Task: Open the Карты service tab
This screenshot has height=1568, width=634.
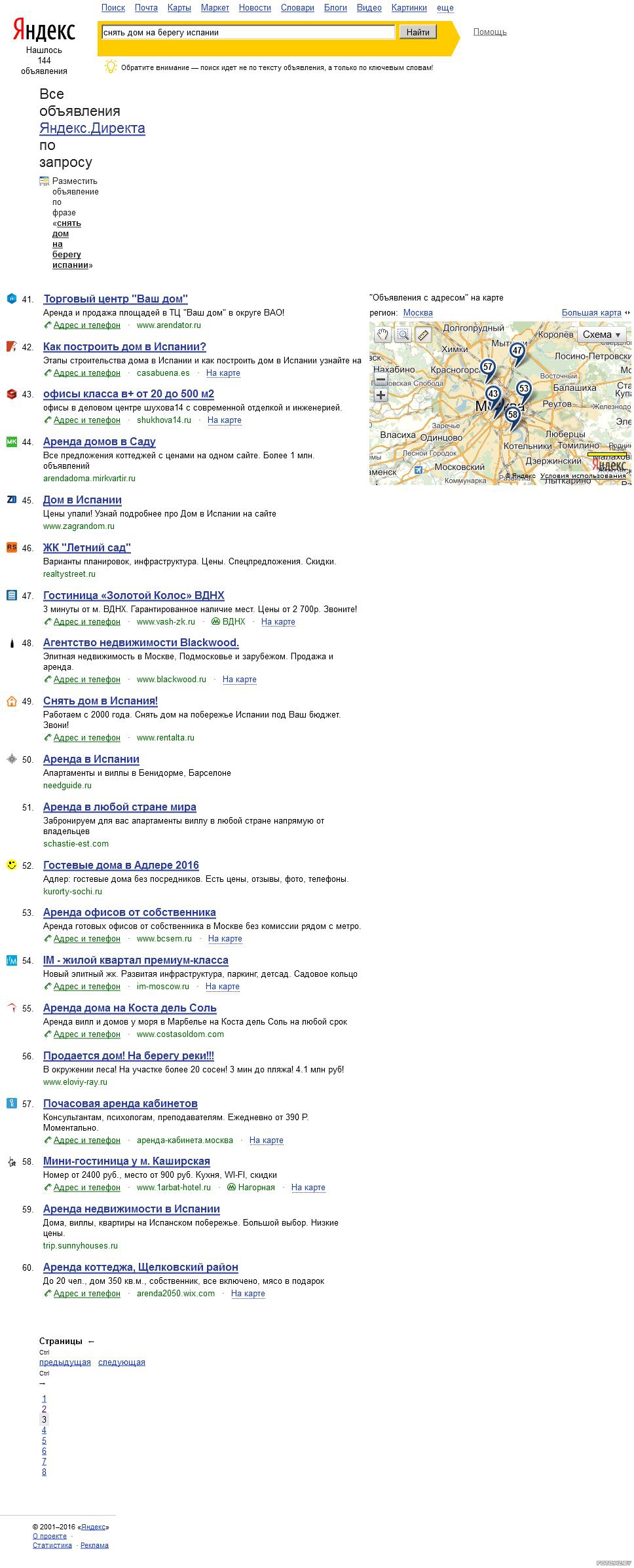Action: pyautogui.click(x=179, y=8)
